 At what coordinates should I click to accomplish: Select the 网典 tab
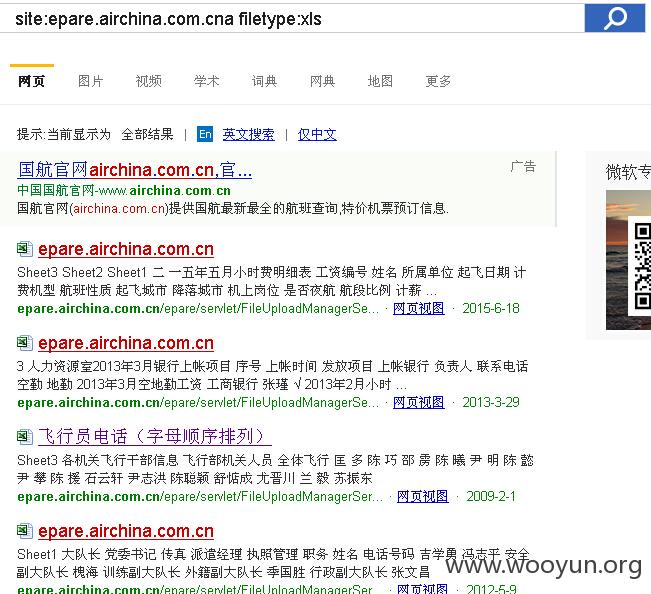[322, 81]
